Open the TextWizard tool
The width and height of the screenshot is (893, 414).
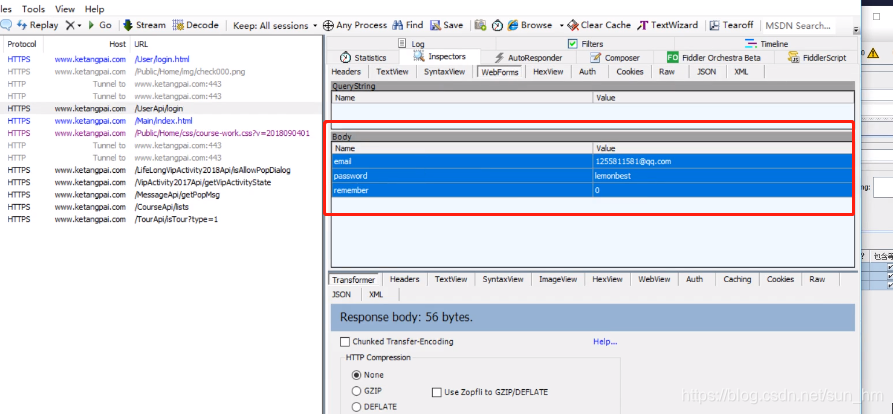(x=667, y=25)
